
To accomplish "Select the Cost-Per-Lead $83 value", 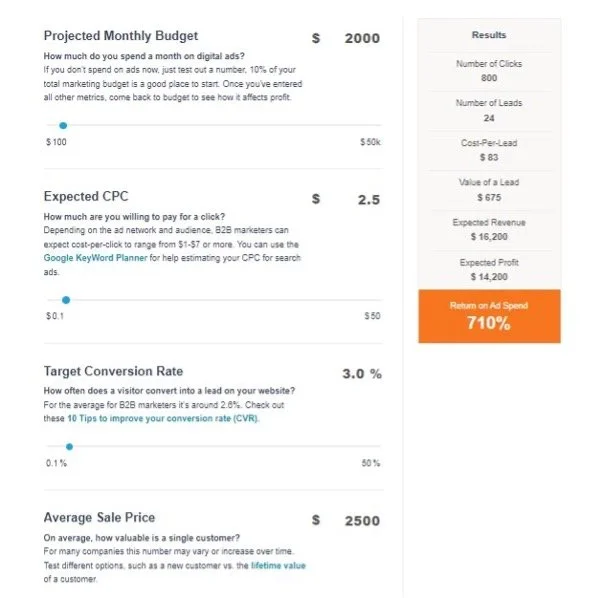I will 489,157.
